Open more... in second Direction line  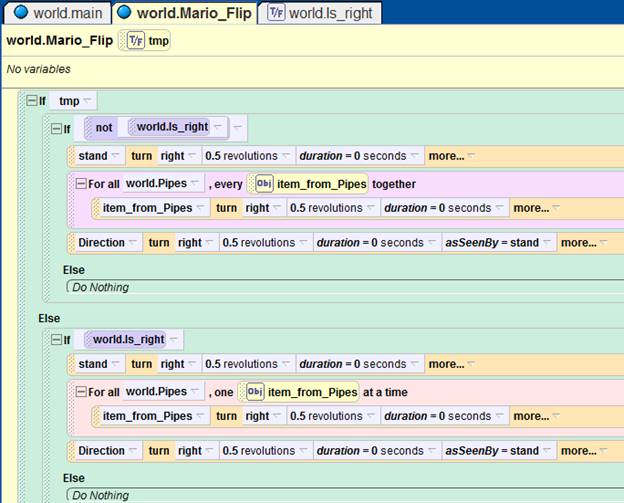click(583, 450)
